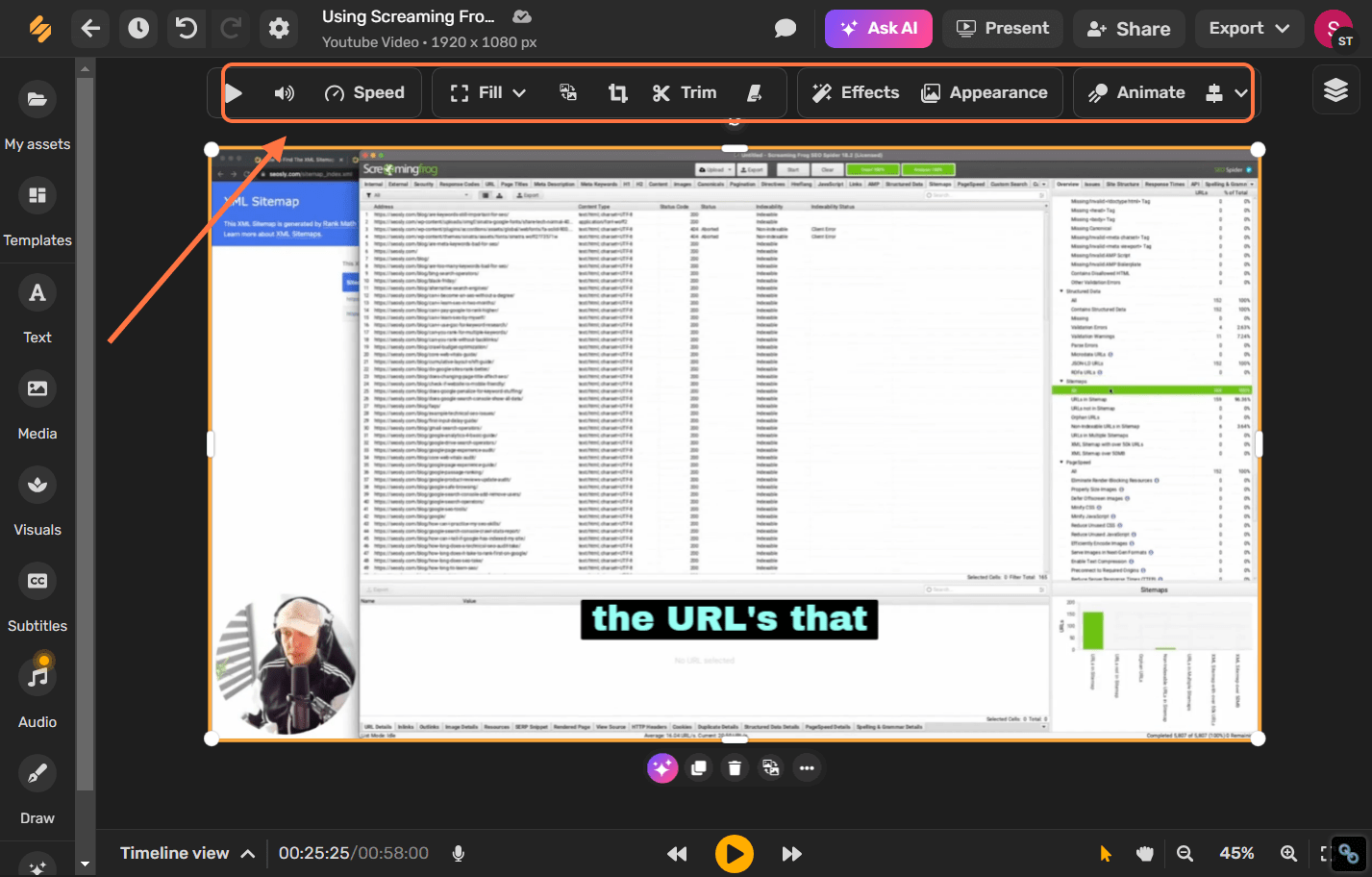Click the chain link icon at bottom-right
Screen dimensions: 1372x877
pos(1349,853)
